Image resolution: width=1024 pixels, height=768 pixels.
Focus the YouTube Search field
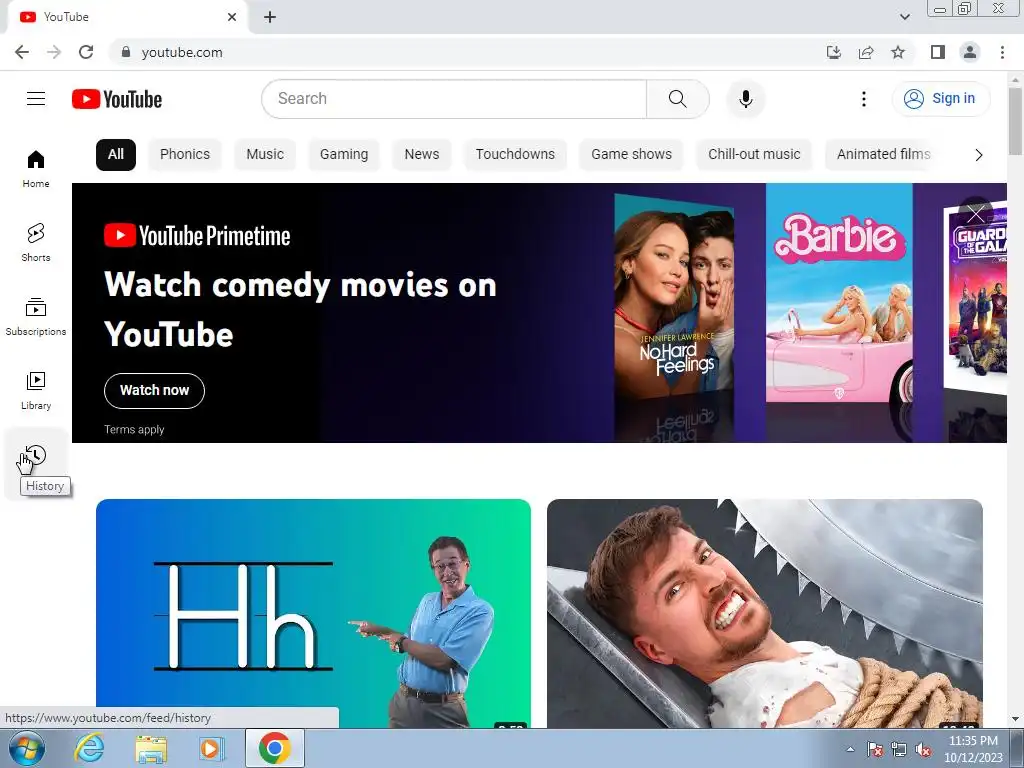click(454, 99)
